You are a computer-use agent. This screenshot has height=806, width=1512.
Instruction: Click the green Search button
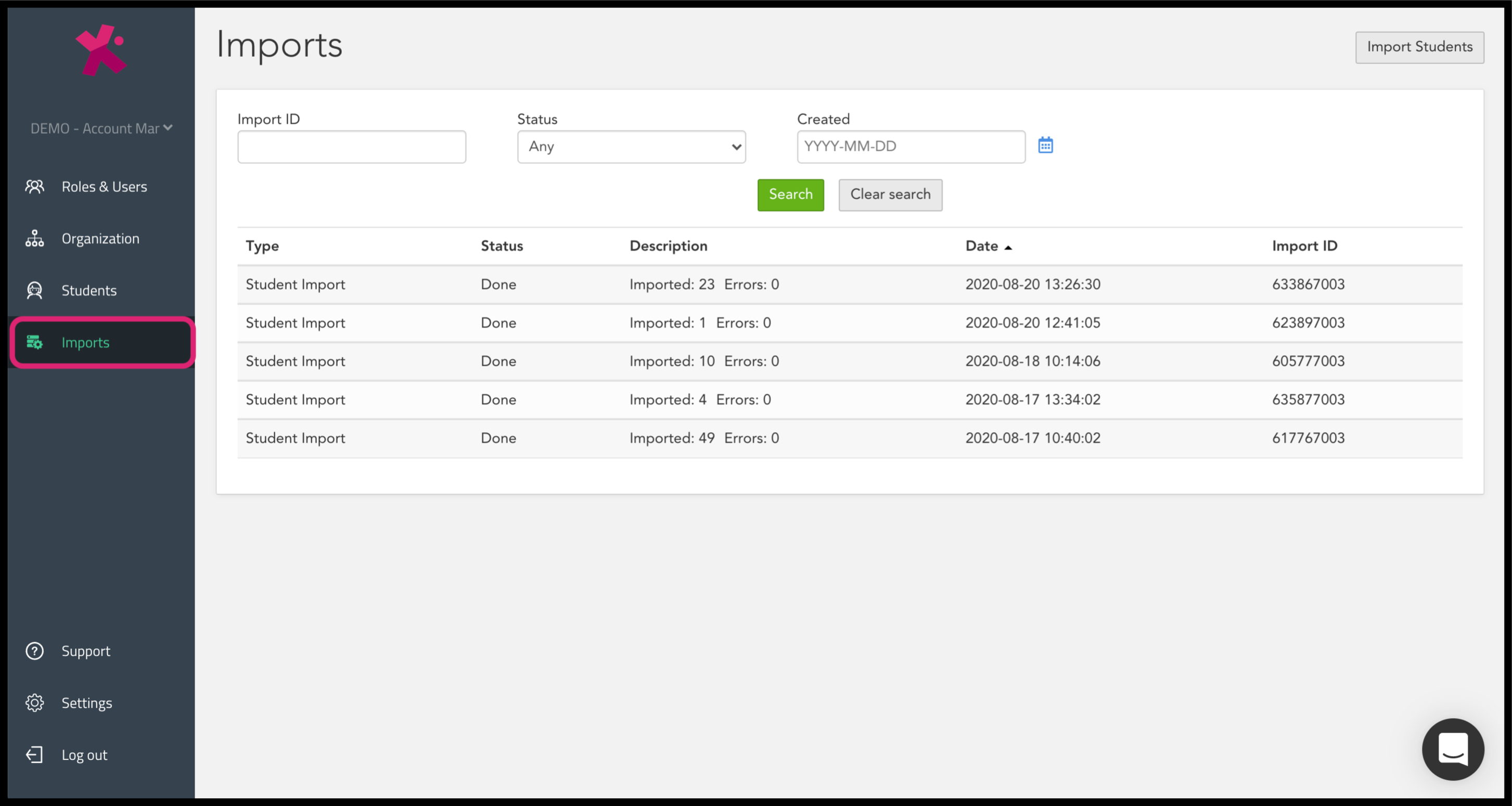(x=790, y=195)
